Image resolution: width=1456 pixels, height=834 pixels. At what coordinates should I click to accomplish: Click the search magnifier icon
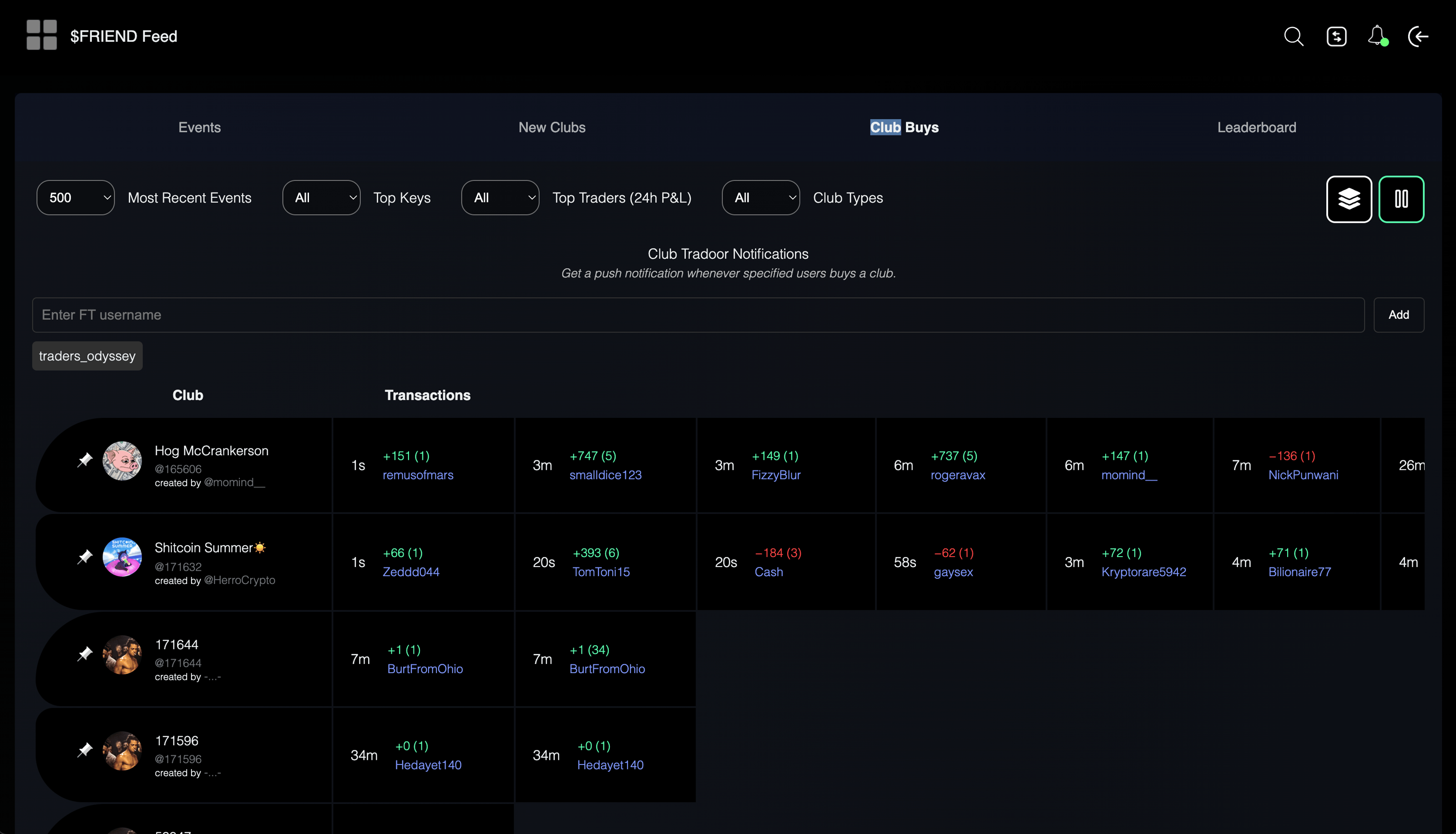click(x=1293, y=37)
